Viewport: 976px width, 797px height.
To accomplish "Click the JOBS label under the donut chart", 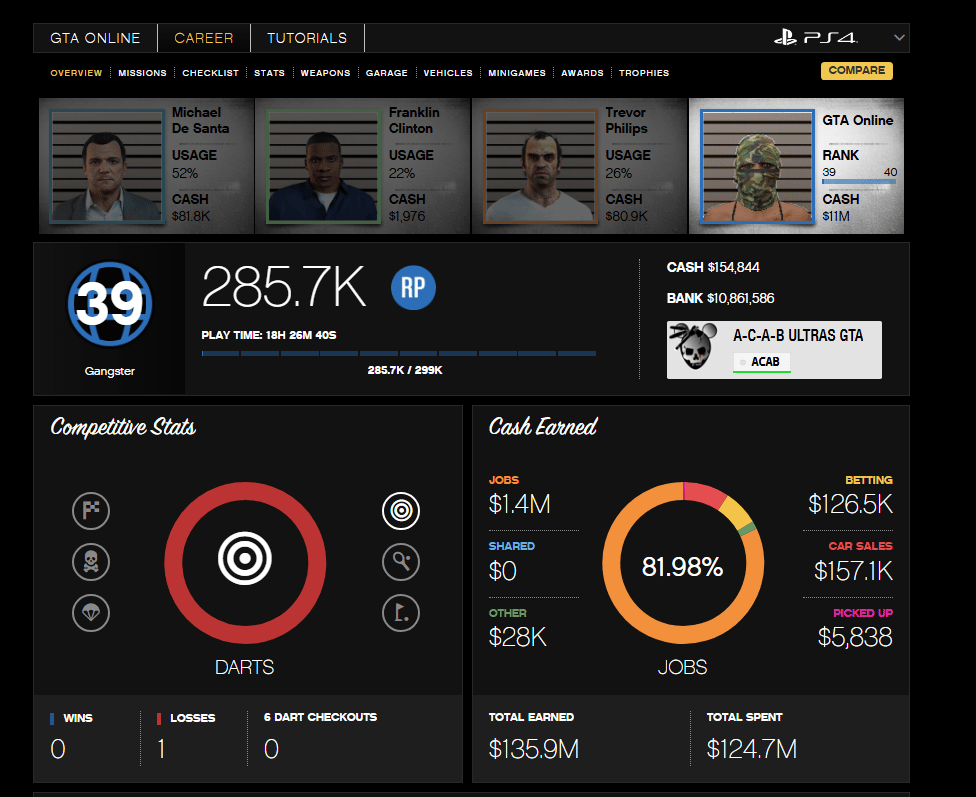I will click(x=683, y=667).
